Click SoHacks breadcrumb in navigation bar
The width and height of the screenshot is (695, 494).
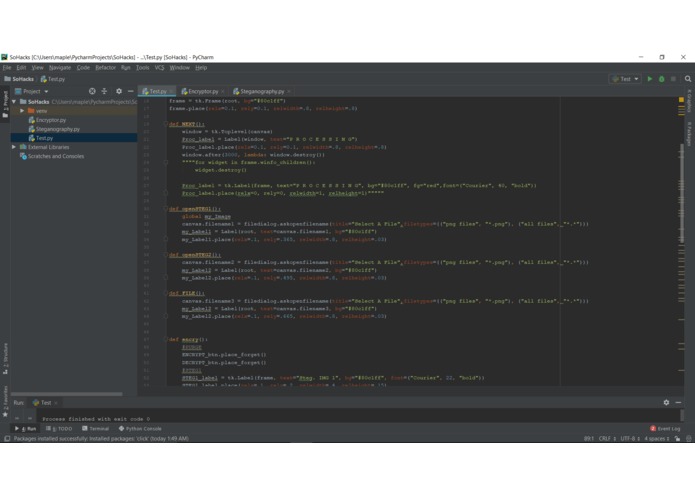point(19,79)
